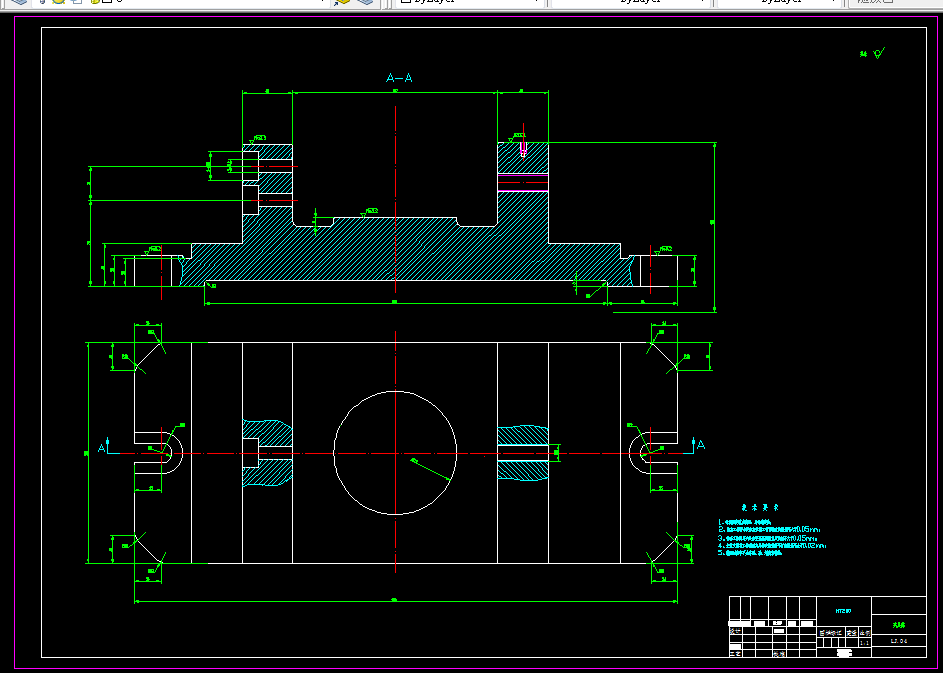The width and height of the screenshot is (943, 673).
Task: Select the "A-A" section view title
Action: 399,78
